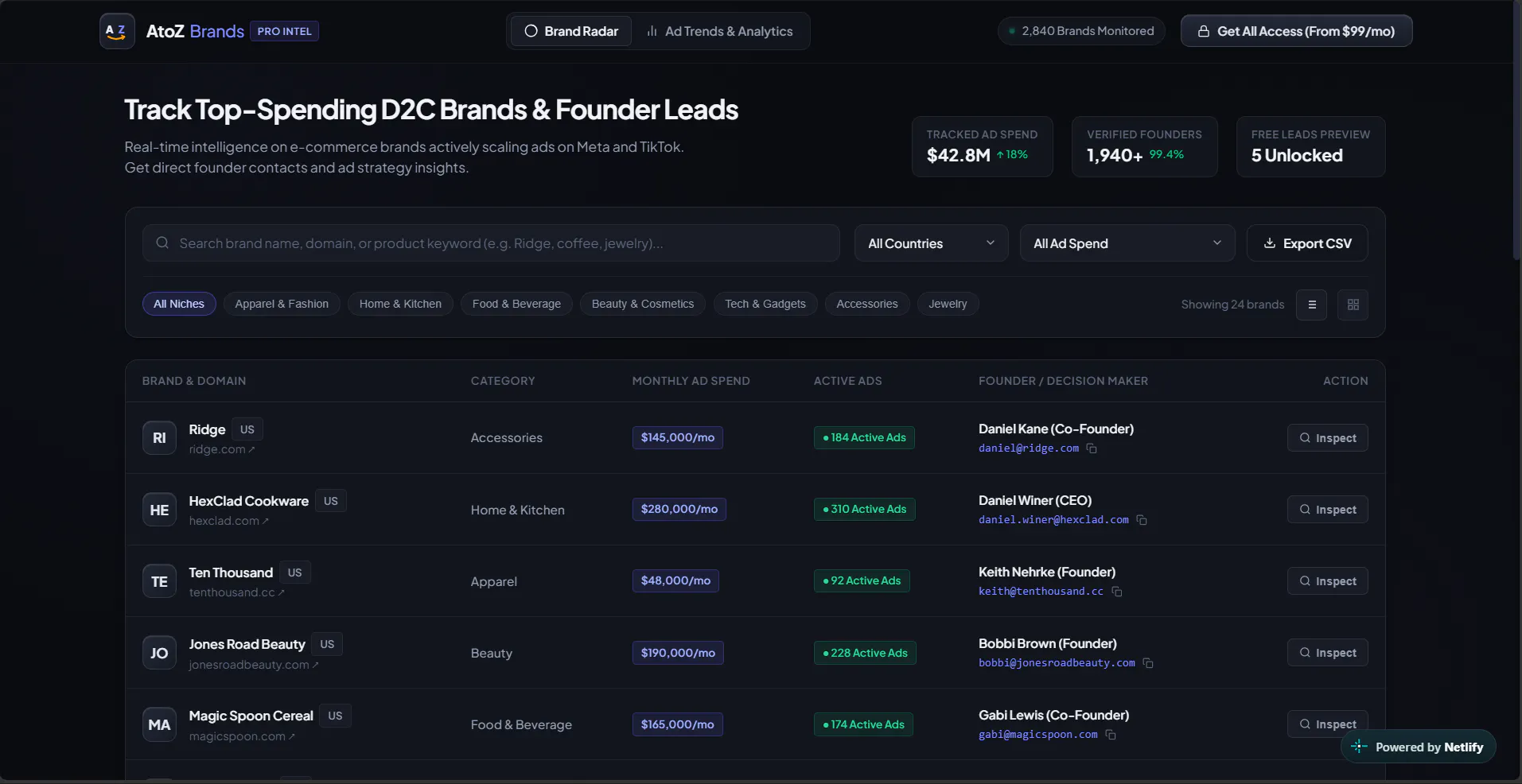Screen dimensions: 1522x784
Task: Click the $280,000/mo ad spend value
Action: (x=679, y=509)
